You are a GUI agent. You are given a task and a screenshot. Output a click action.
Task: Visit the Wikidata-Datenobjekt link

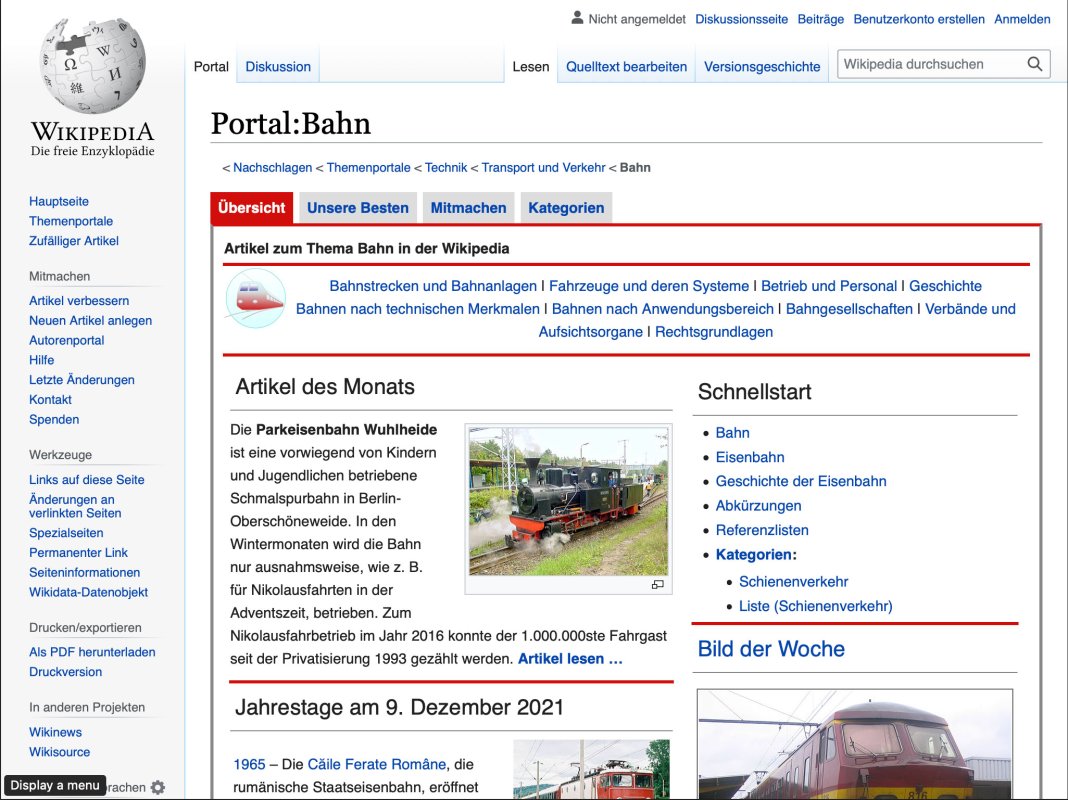(x=90, y=592)
